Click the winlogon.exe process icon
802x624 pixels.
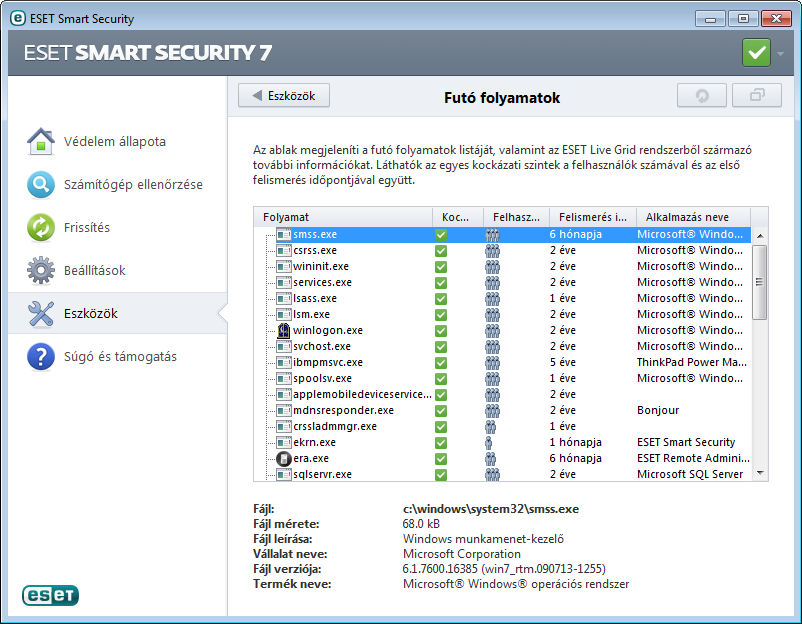pos(283,330)
